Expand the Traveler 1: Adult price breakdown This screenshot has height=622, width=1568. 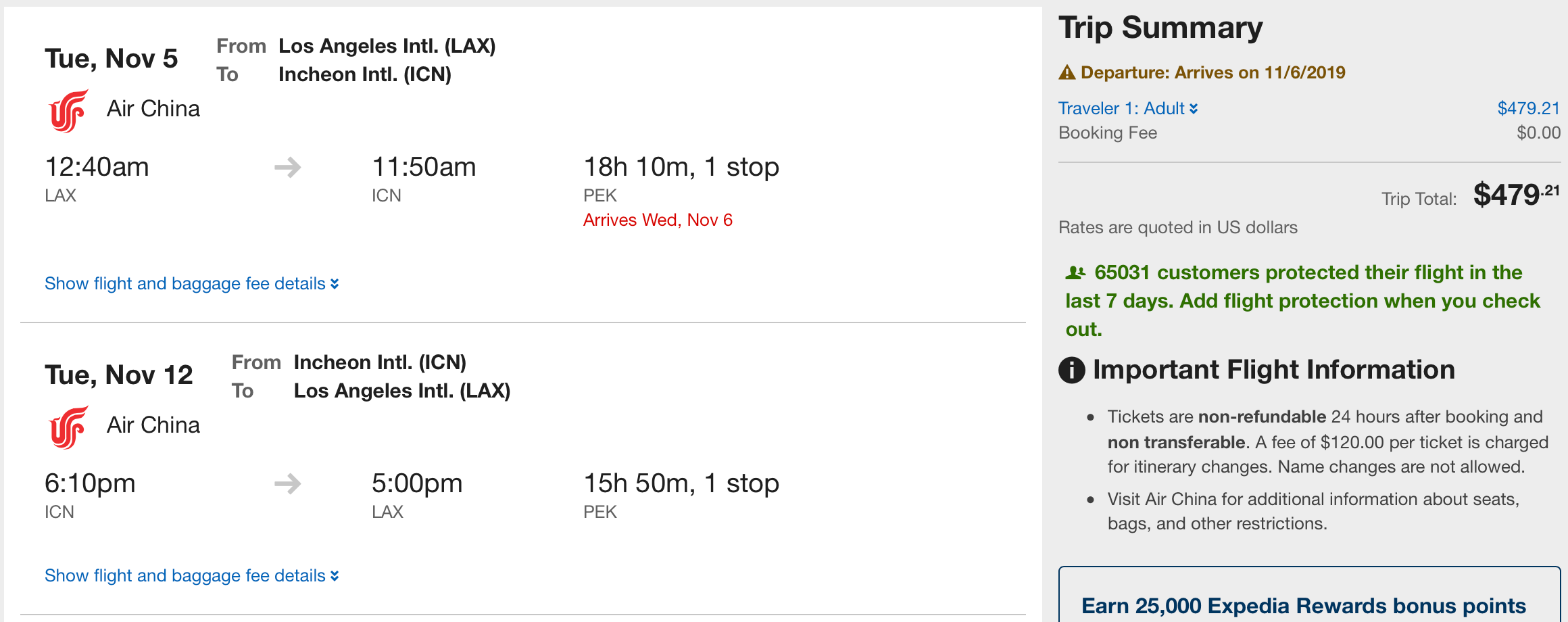pyautogui.click(x=1128, y=108)
